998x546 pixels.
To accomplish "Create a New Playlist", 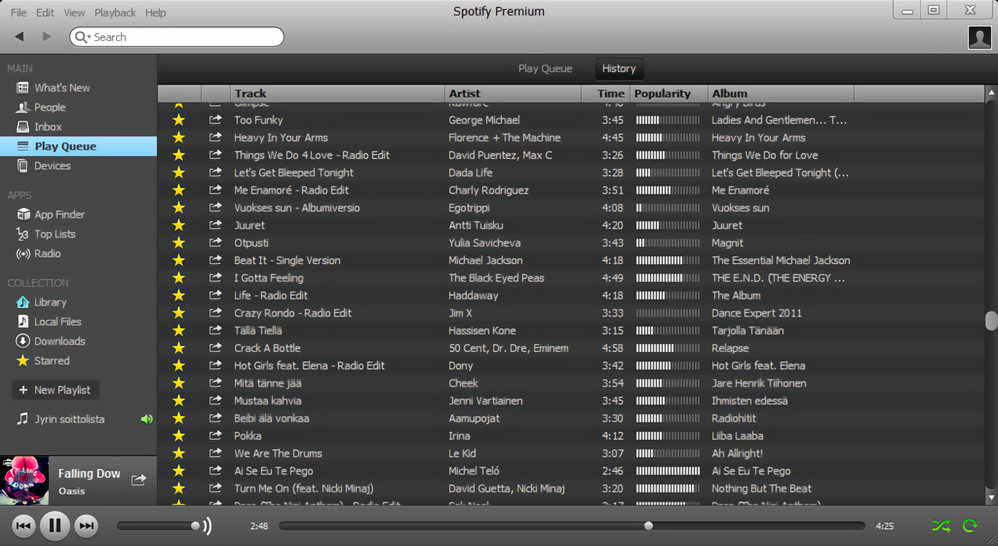I will pyautogui.click(x=55, y=390).
